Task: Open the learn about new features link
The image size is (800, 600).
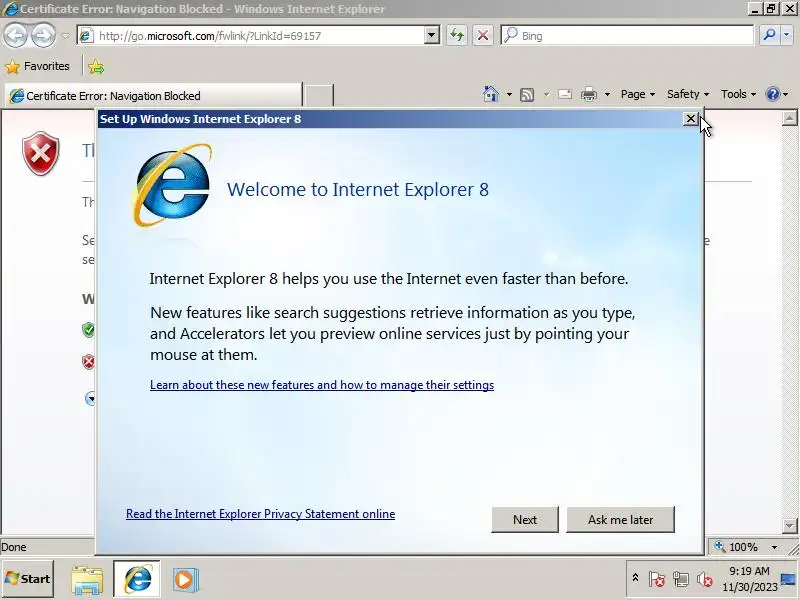Action: coord(322,385)
